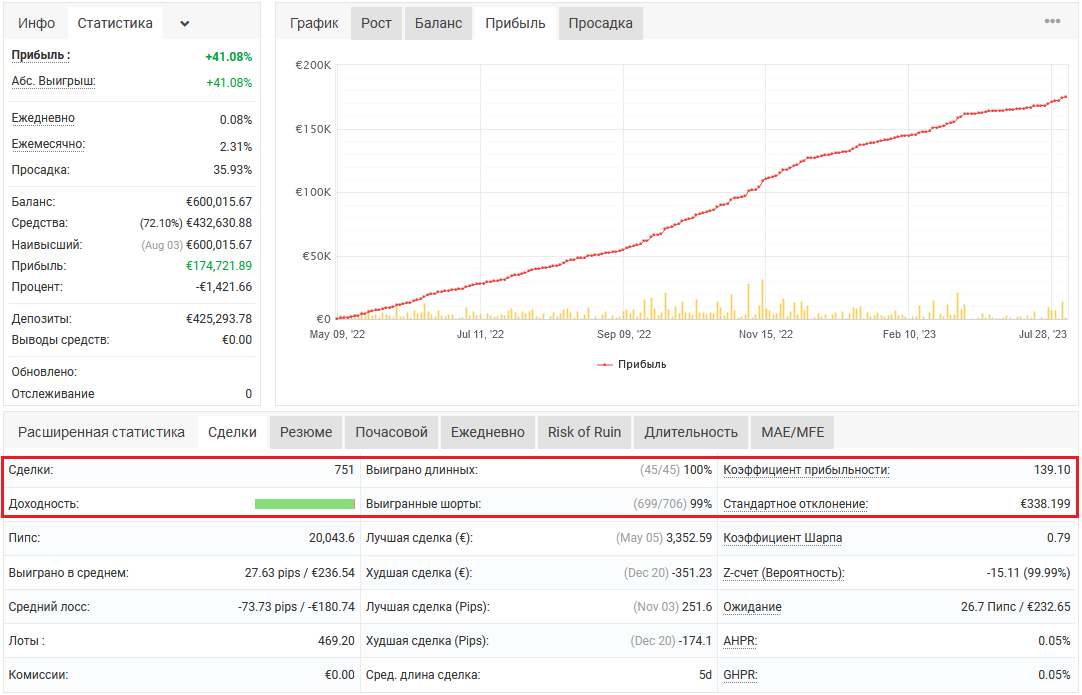Expand the dropdown chevron beside Статистика
Viewport: 1082px width, 695px height.
pyautogui.click(x=184, y=23)
